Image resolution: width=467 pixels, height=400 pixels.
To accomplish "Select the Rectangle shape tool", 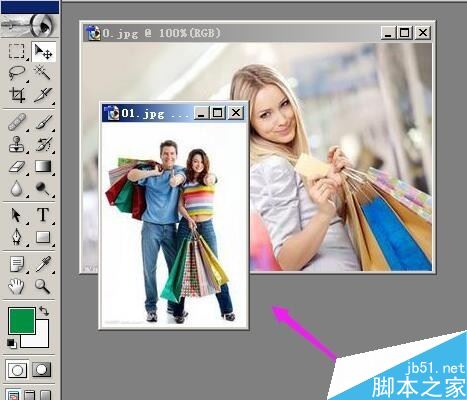I will [x=43, y=237].
